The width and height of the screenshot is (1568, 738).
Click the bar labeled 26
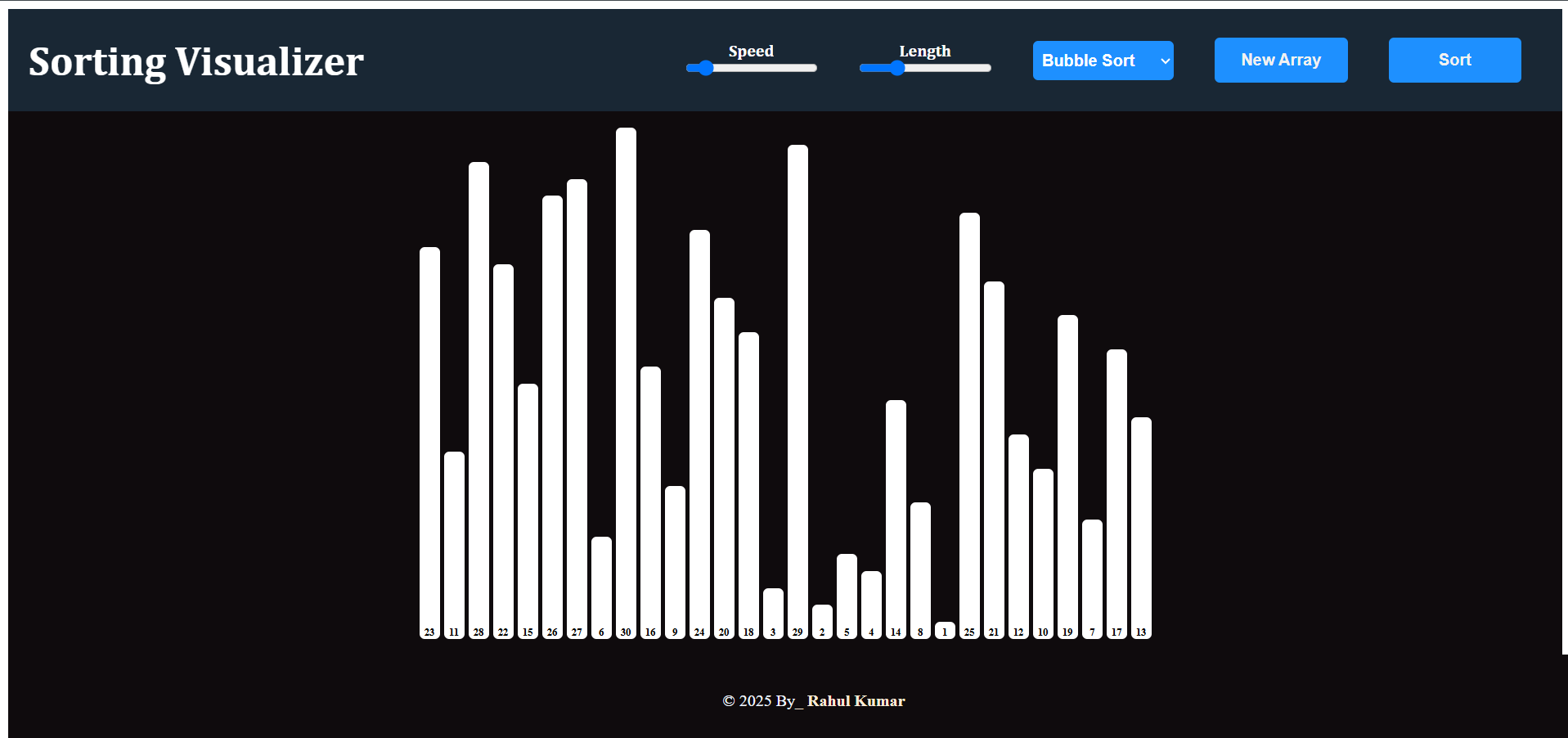(552, 417)
